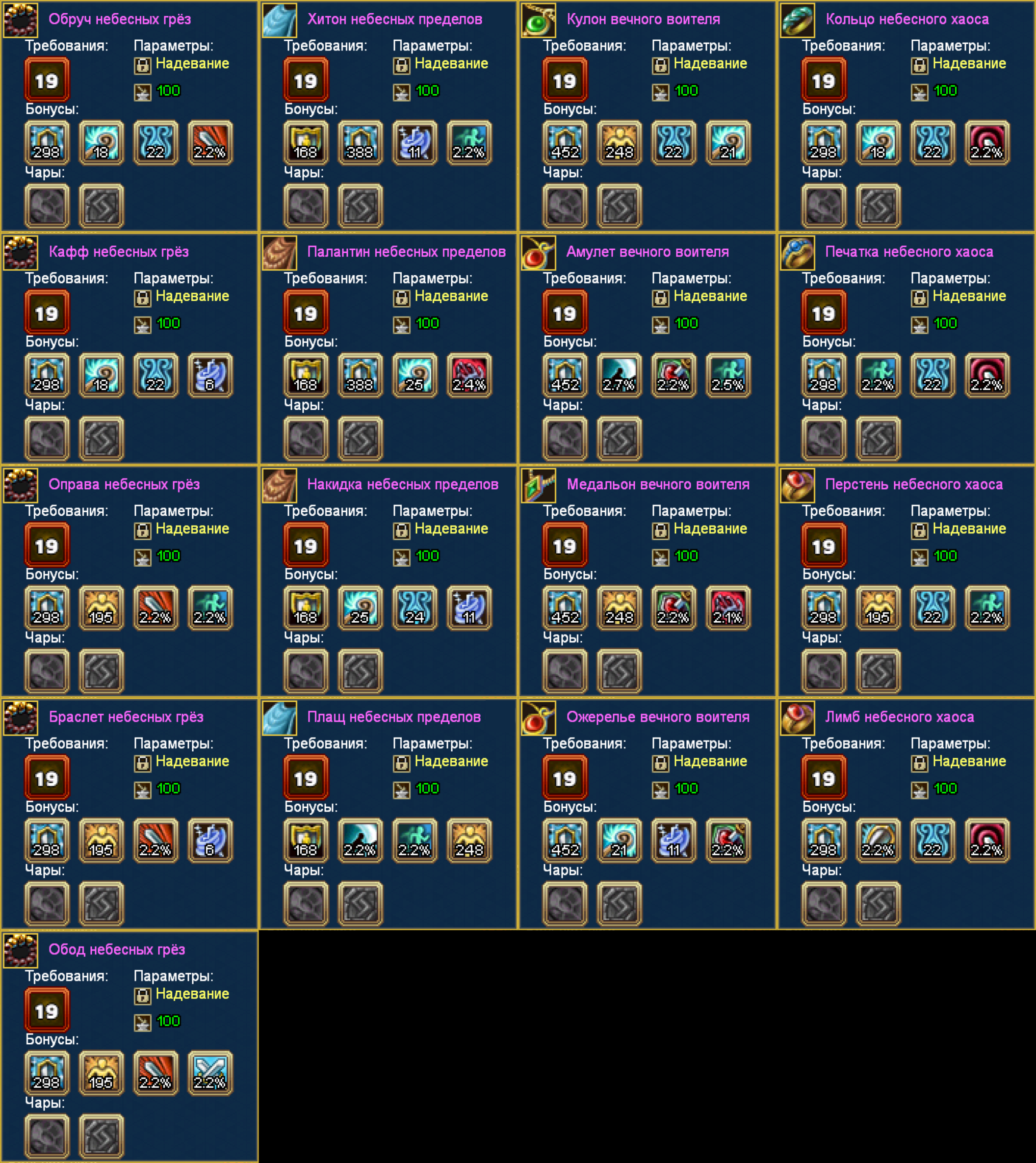The width and height of the screenshot is (1036, 1163).
Task: Select crossed swords bonus on Обод небесных грёз
Action: pos(210,1073)
